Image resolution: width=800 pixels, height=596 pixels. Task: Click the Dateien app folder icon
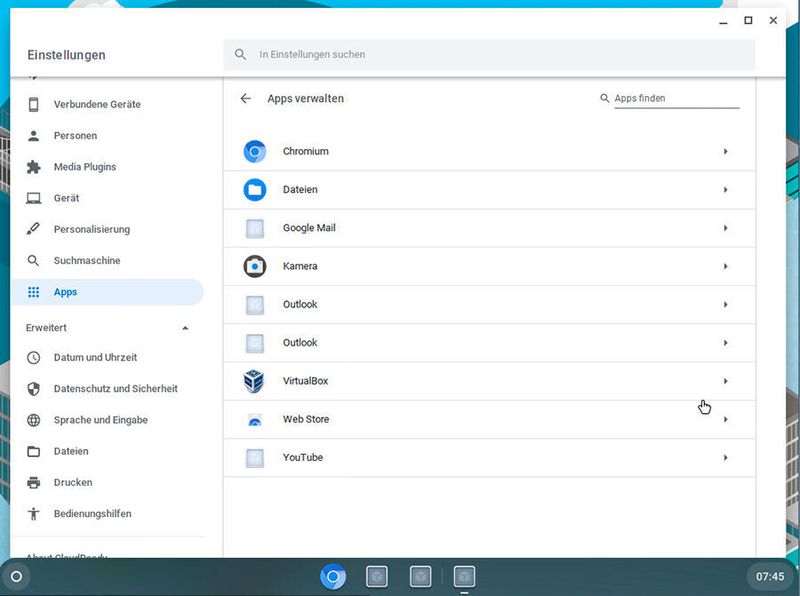click(255, 190)
